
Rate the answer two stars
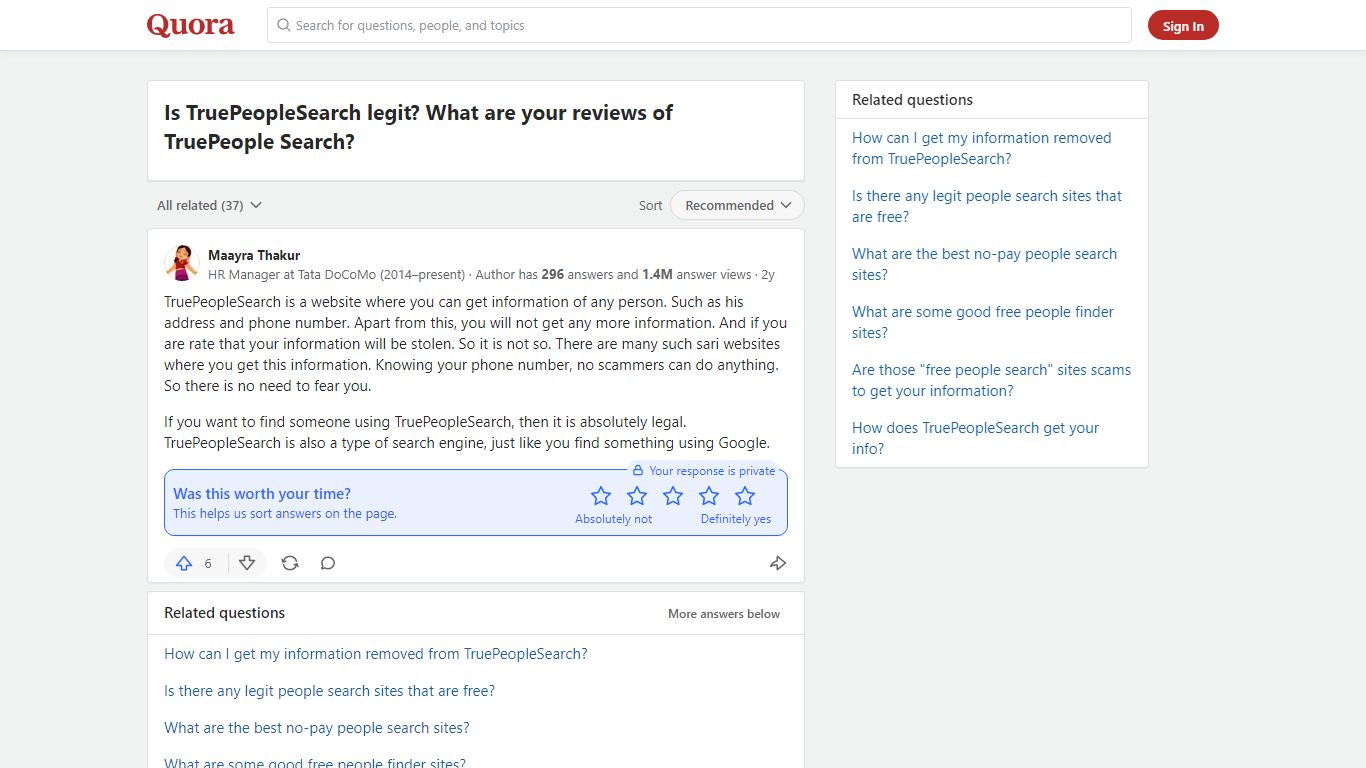637,496
